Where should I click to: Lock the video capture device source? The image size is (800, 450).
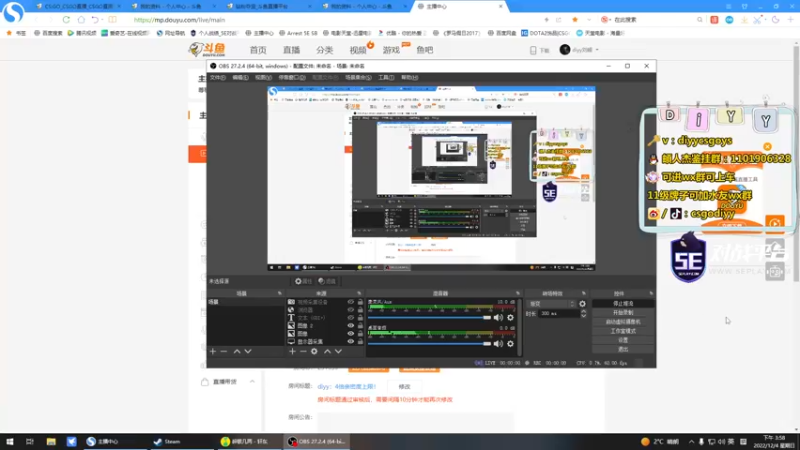tap(360, 302)
